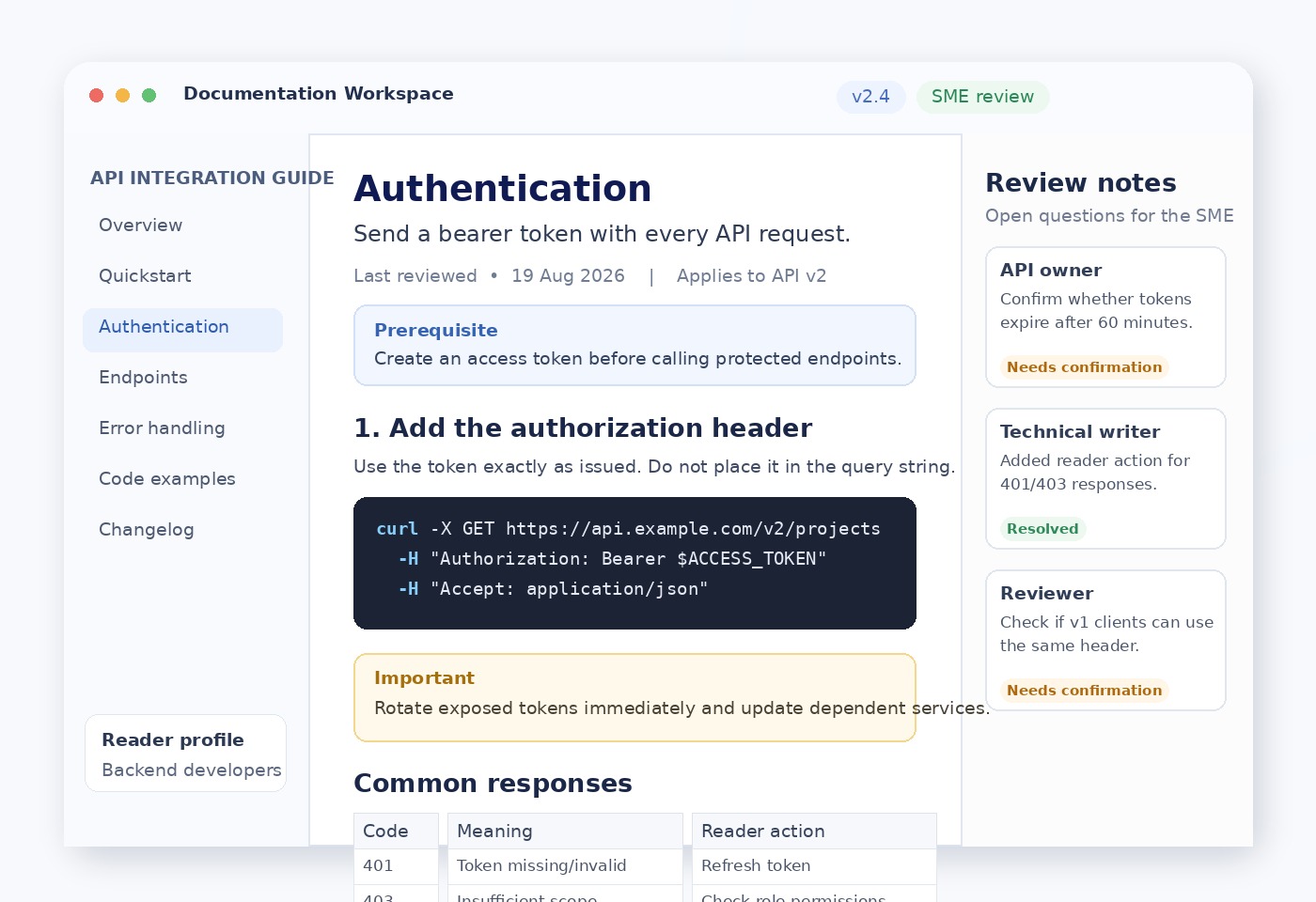The image size is (1316, 902).
Task: Open the Endpoints section
Action: coord(143,378)
